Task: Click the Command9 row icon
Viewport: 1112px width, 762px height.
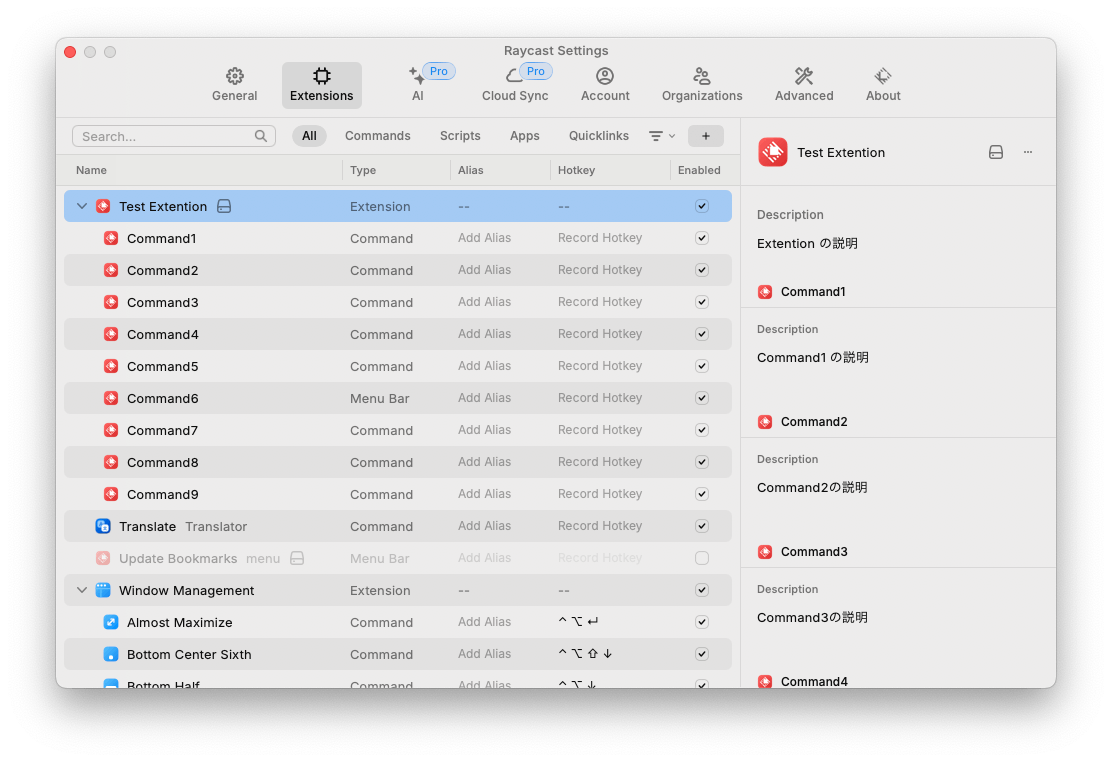Action: point(111,494)
